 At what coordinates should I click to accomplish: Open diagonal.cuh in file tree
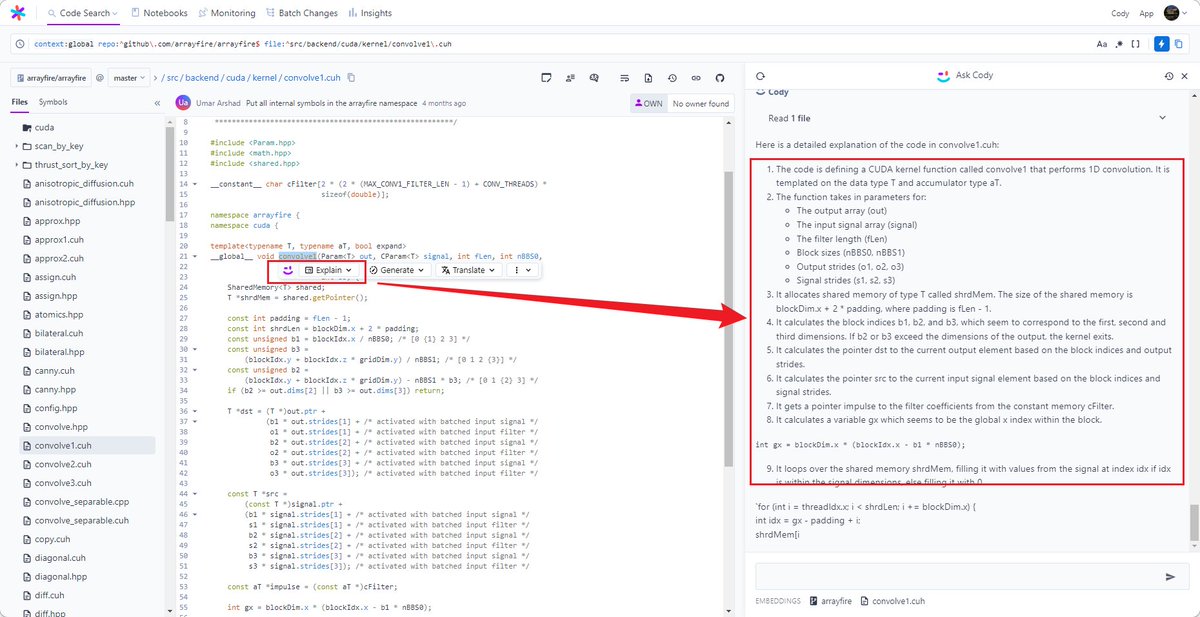(x=60, y=558)
